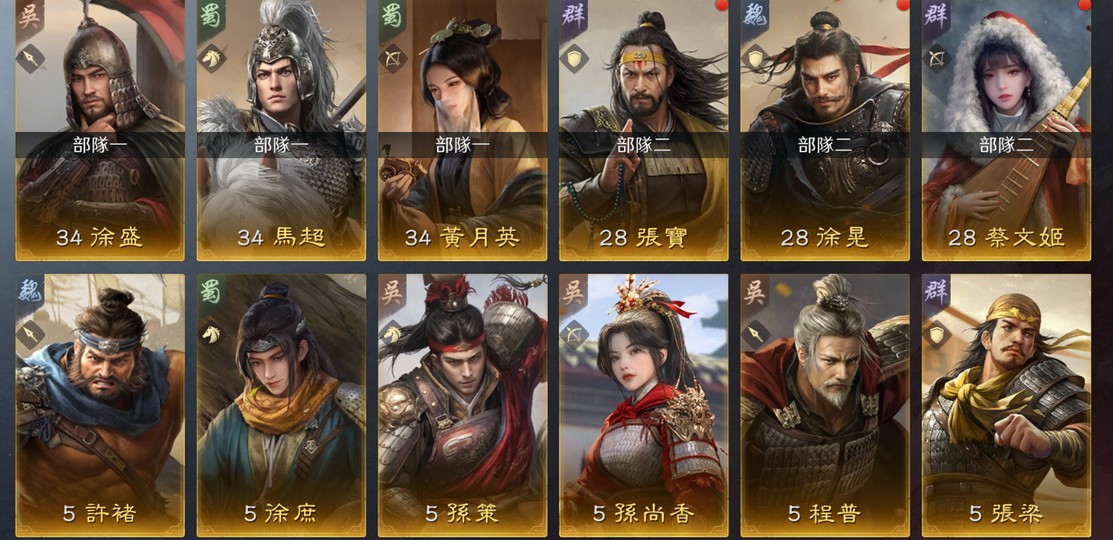Click the spear troop icon on 徐盛 card

click(31, 59)
